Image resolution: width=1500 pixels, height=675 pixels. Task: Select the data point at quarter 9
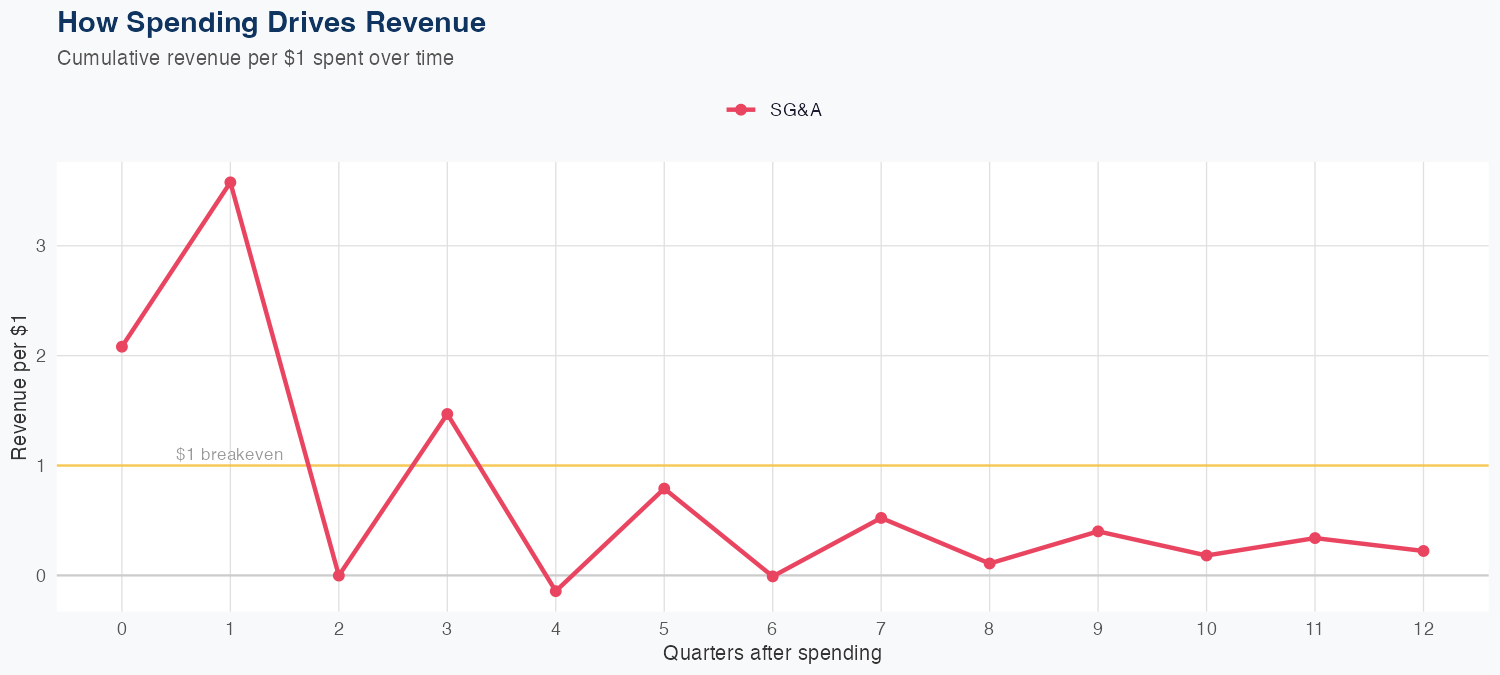pos(1098,531)
